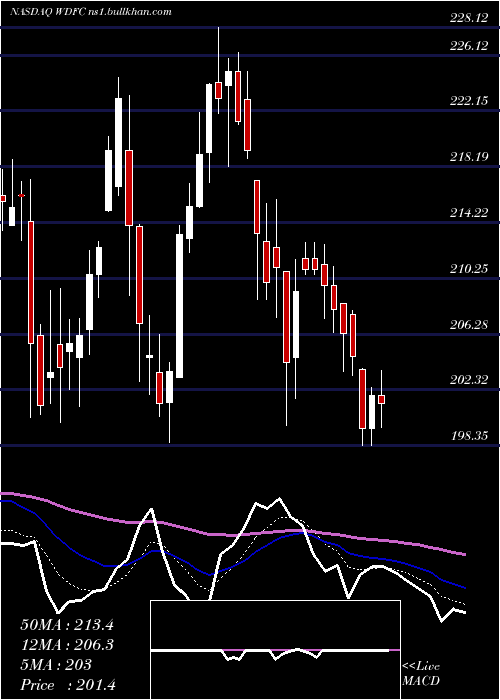This screenshot has height=700, width=500.
Task: Click the 50MA : 213.4 readout
Action: (x=67, y=625)
